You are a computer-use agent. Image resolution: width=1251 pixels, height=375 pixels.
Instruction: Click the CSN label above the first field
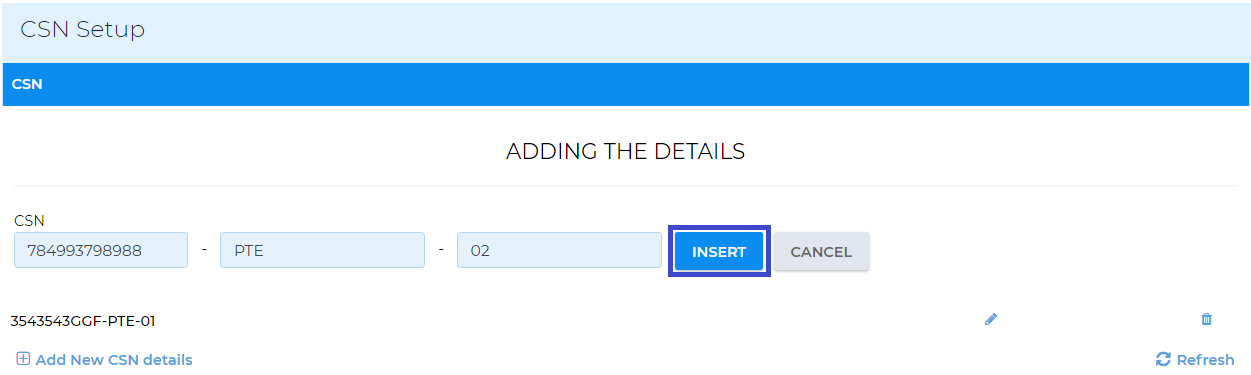pyautogui.click(x=29, y=220)
